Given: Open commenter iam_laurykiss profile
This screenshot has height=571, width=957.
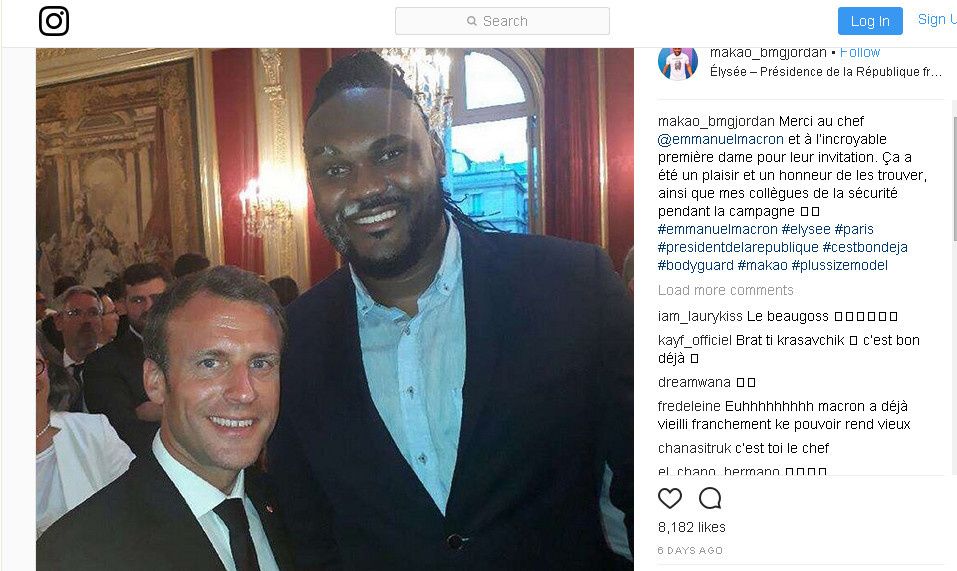Looking at the screenshot, I should (700, 316).
